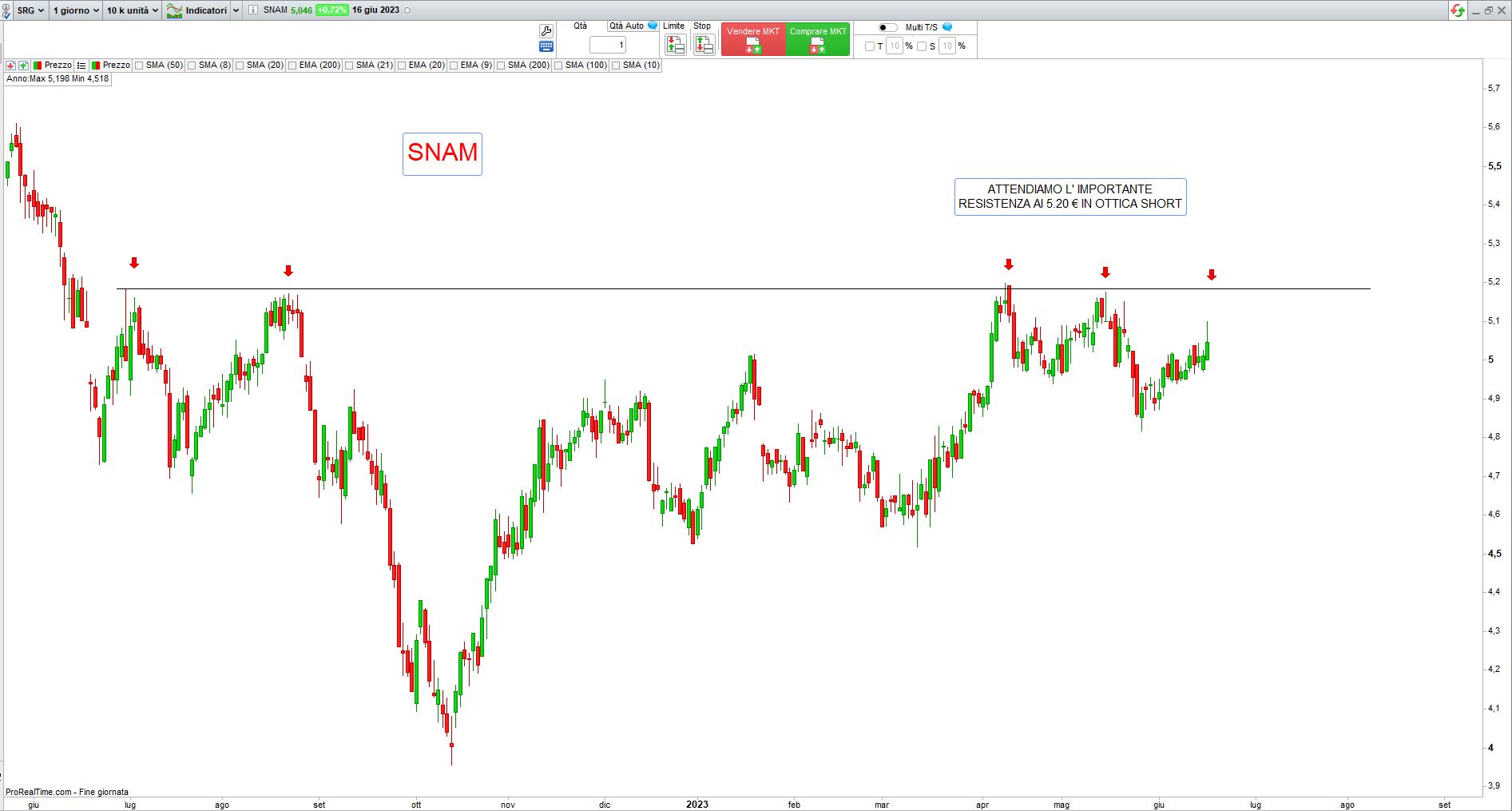Image resolution: width=1512 pixels, height=811 pixels.
Task: Click the red down-arrow indicator icon
Action: (10, 66)
